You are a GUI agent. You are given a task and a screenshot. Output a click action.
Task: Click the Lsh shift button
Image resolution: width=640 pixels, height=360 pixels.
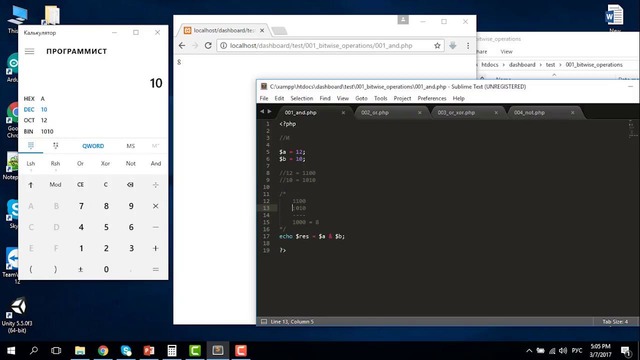31,164
